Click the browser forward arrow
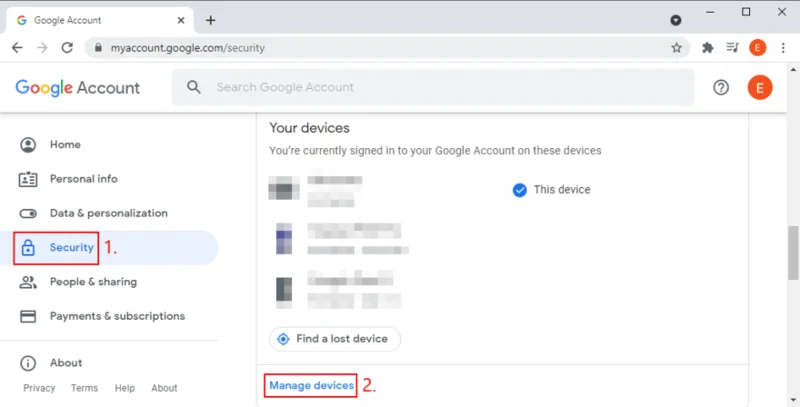 (42, 47)
